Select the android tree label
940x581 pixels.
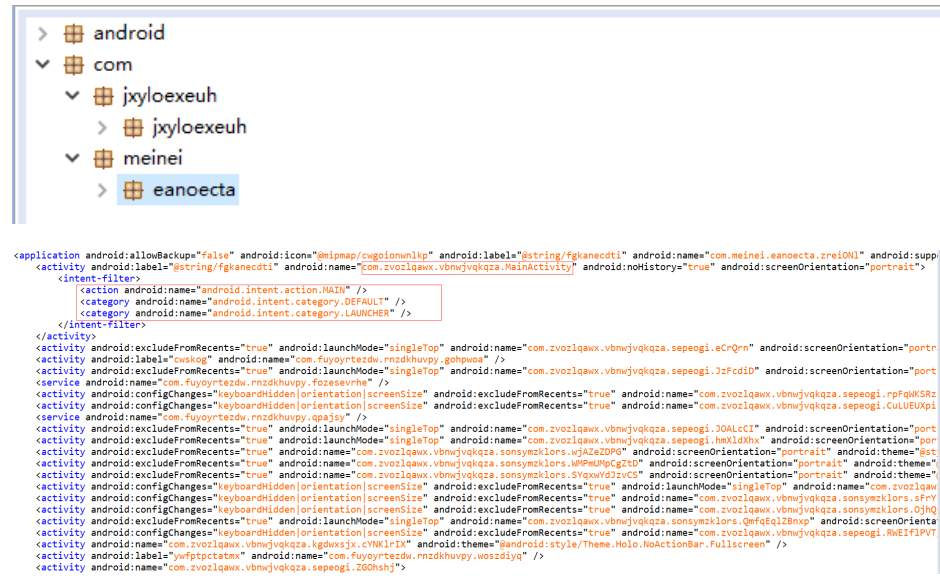click(x=128, y=33)
